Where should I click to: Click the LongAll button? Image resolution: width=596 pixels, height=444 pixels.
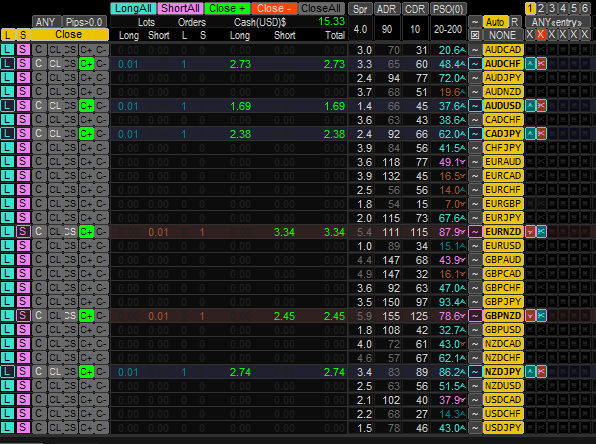(x=133, y=8)
